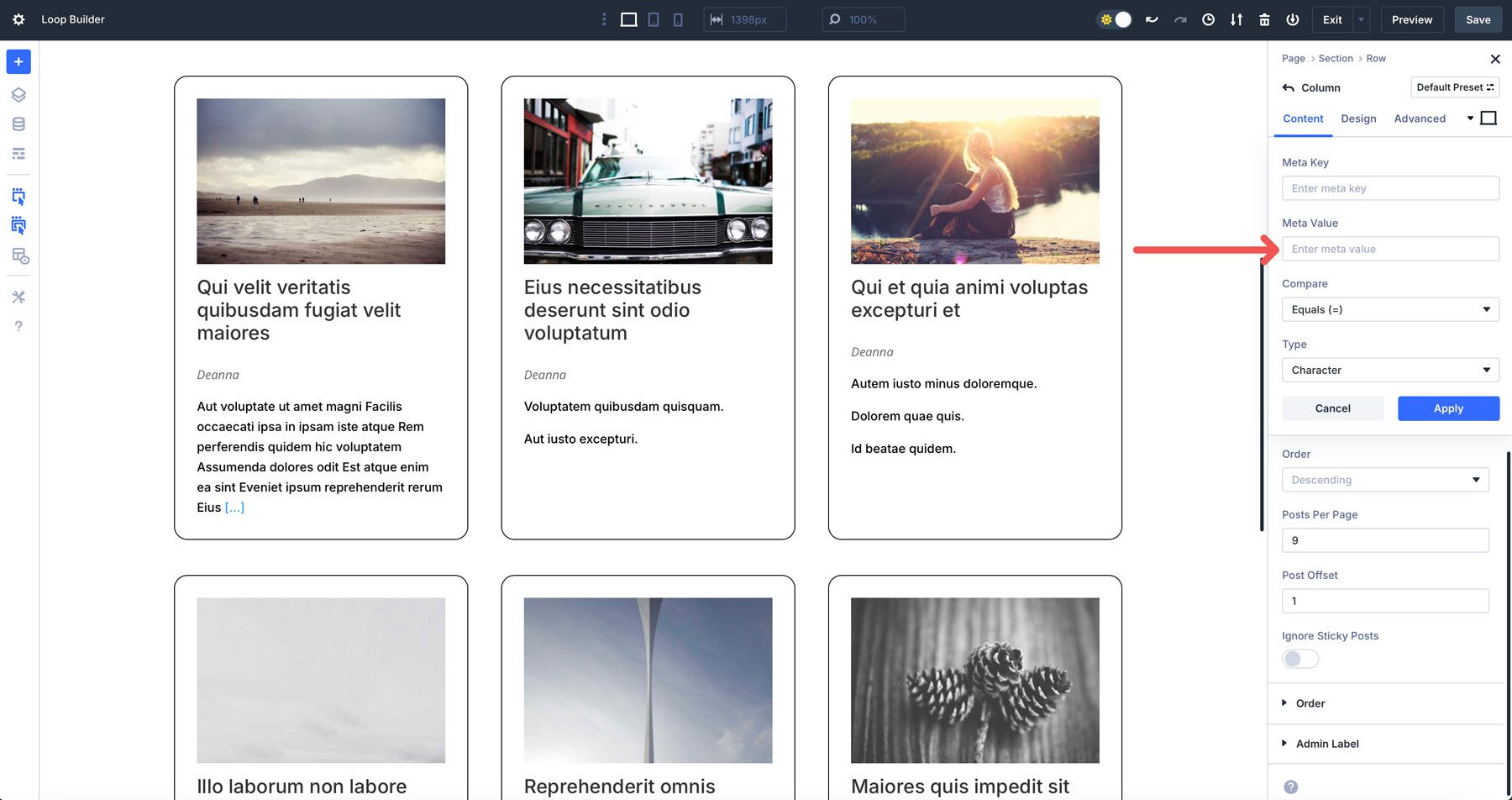Screen dimensions: 1512x800
Task: Switch to the Advanced tab
Action: 1420,118
